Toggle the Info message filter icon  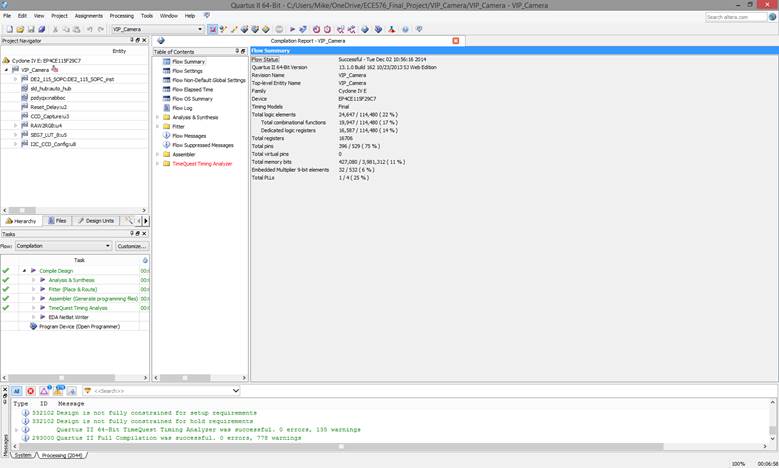tap(72, 391)
